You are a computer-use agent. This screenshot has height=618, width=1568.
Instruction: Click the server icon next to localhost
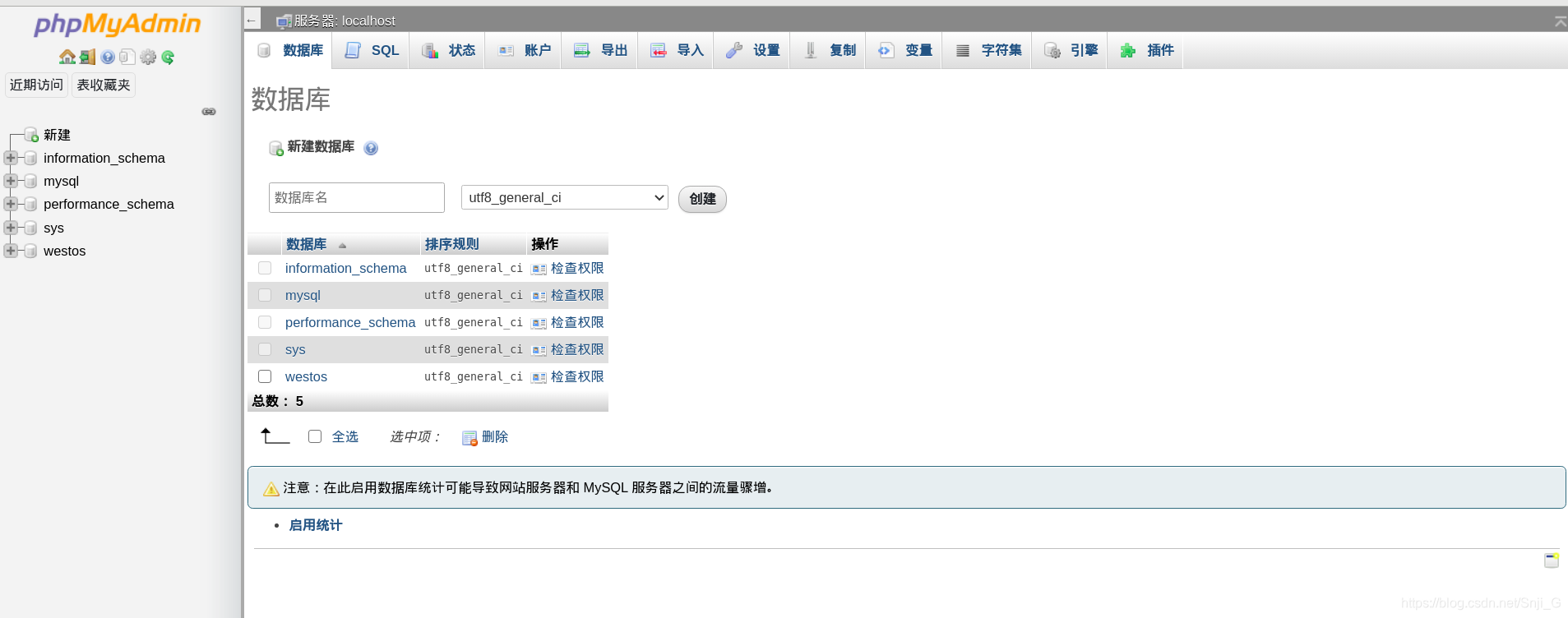point(284,21)
